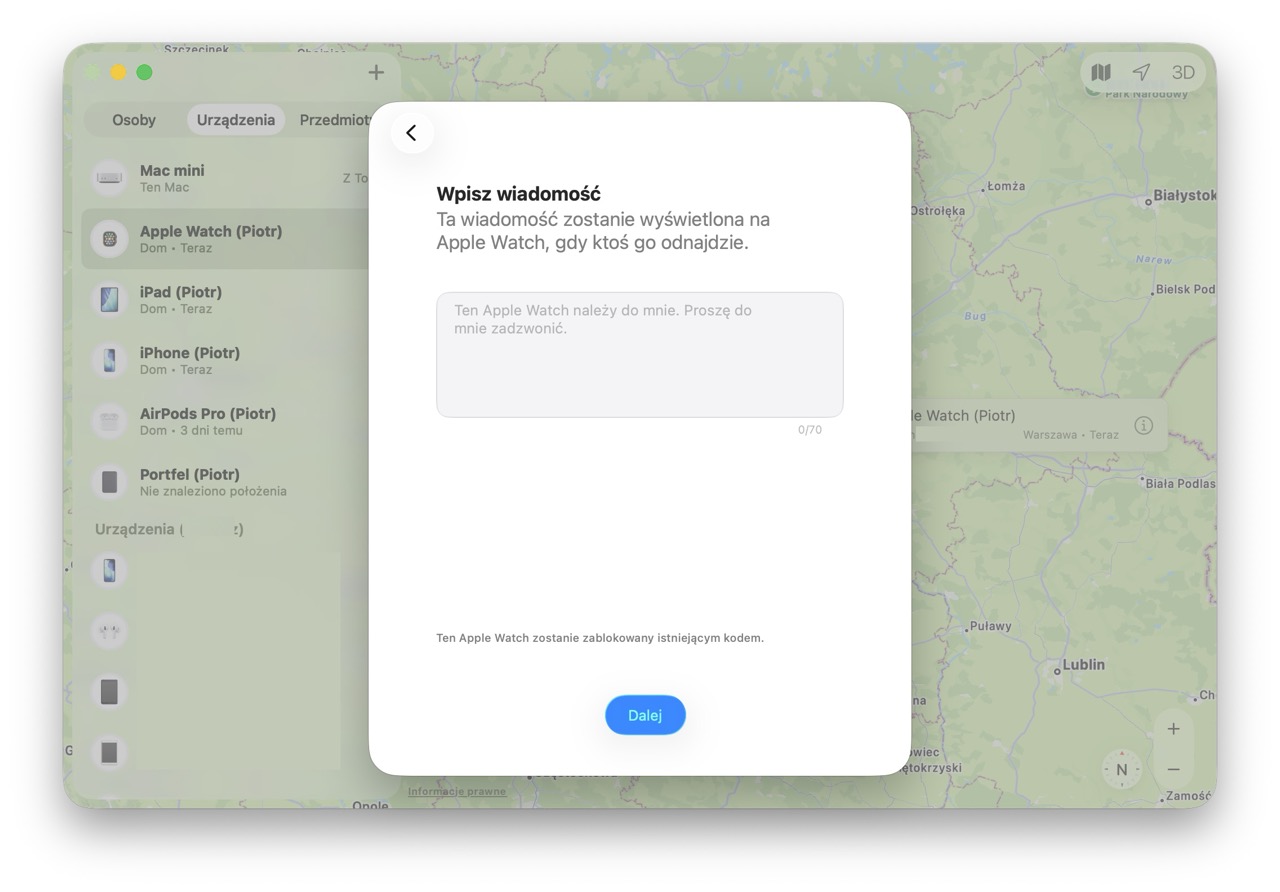Screen dimensions: 1280x892
Task: Switch to the Osoby tab
Action: coord(134,120)
